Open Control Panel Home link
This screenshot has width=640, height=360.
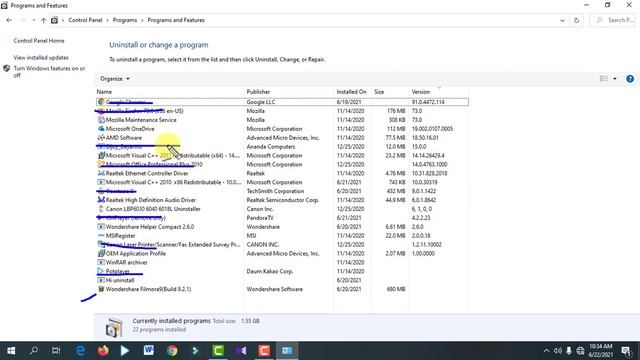[x=39, y=41]
